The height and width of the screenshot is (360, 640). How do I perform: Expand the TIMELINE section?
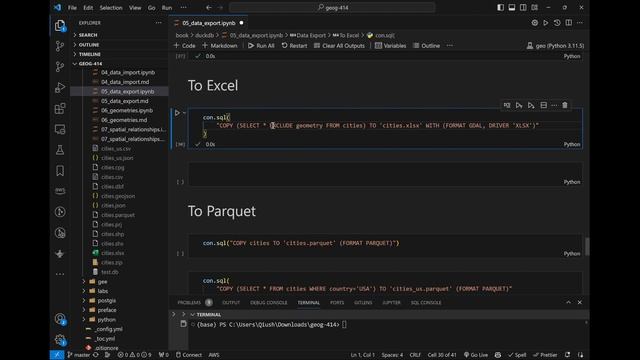(90, 54)
